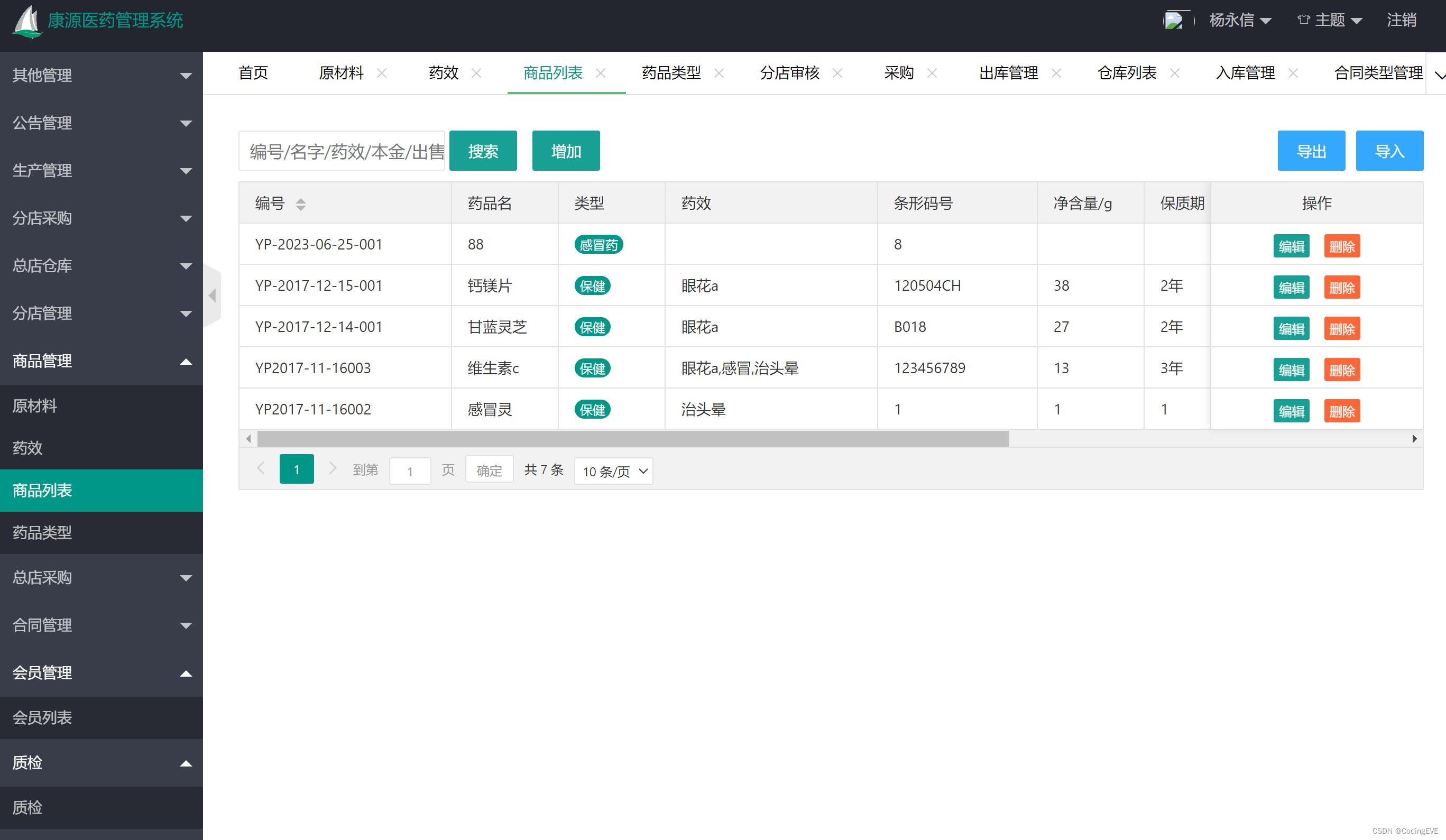The width and height of the screenshot is (1446, 840).
Task: Click the 搜索 search button
Action: pyautogui.click(x=483, y=150)
